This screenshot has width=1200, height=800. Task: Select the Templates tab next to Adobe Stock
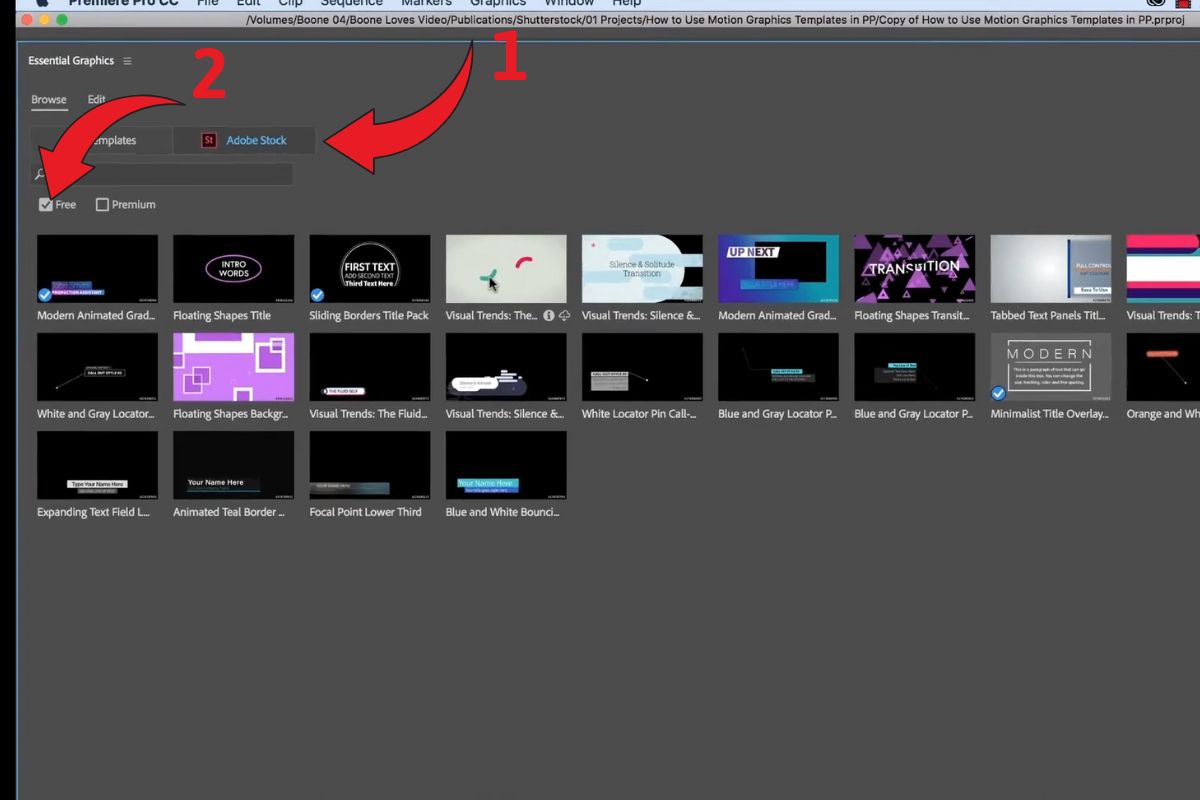pyautogui.click(x=102, y=141)
